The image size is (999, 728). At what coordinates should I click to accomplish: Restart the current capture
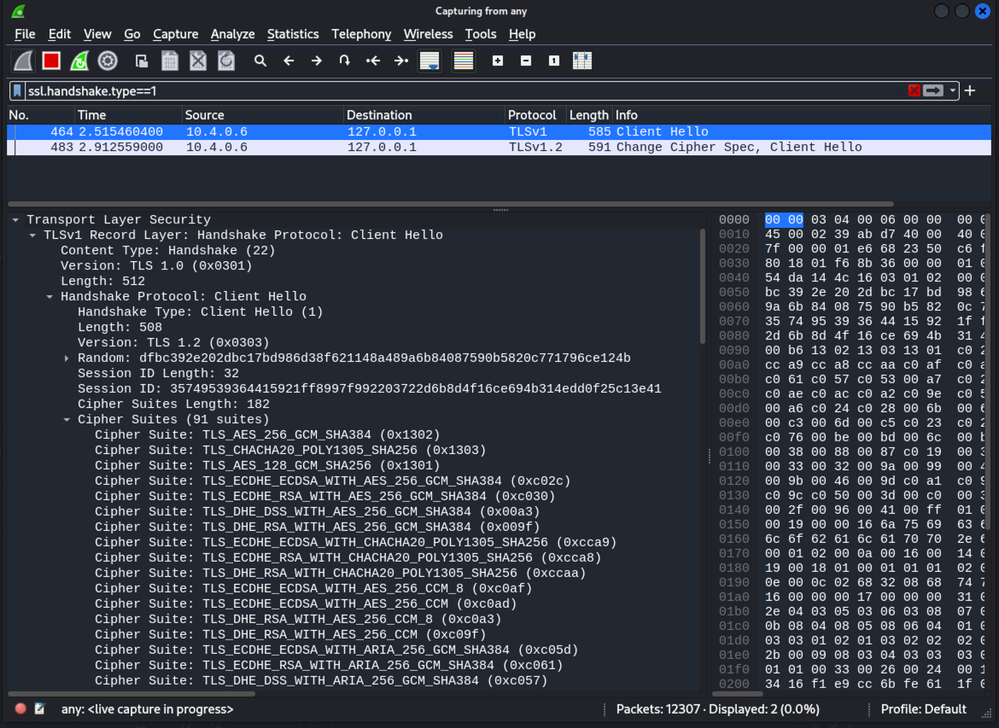79,61
